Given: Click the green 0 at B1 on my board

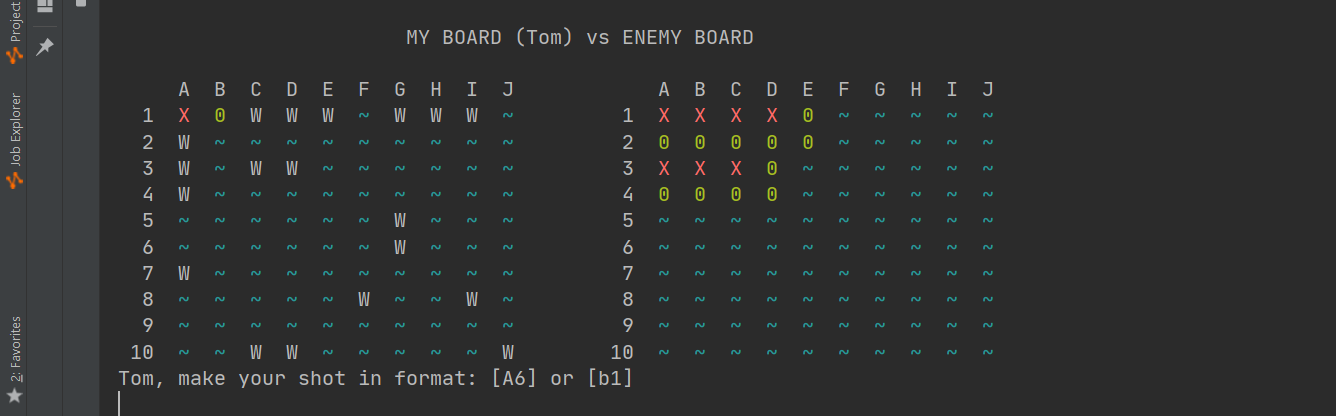Looking at the screenshot, I should [x=220, y=116].
